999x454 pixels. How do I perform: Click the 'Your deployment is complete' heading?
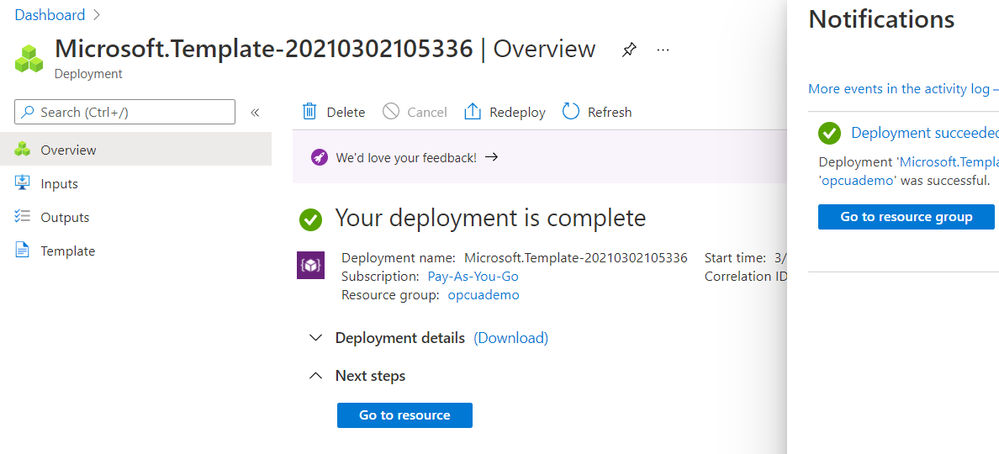point(491,218)
